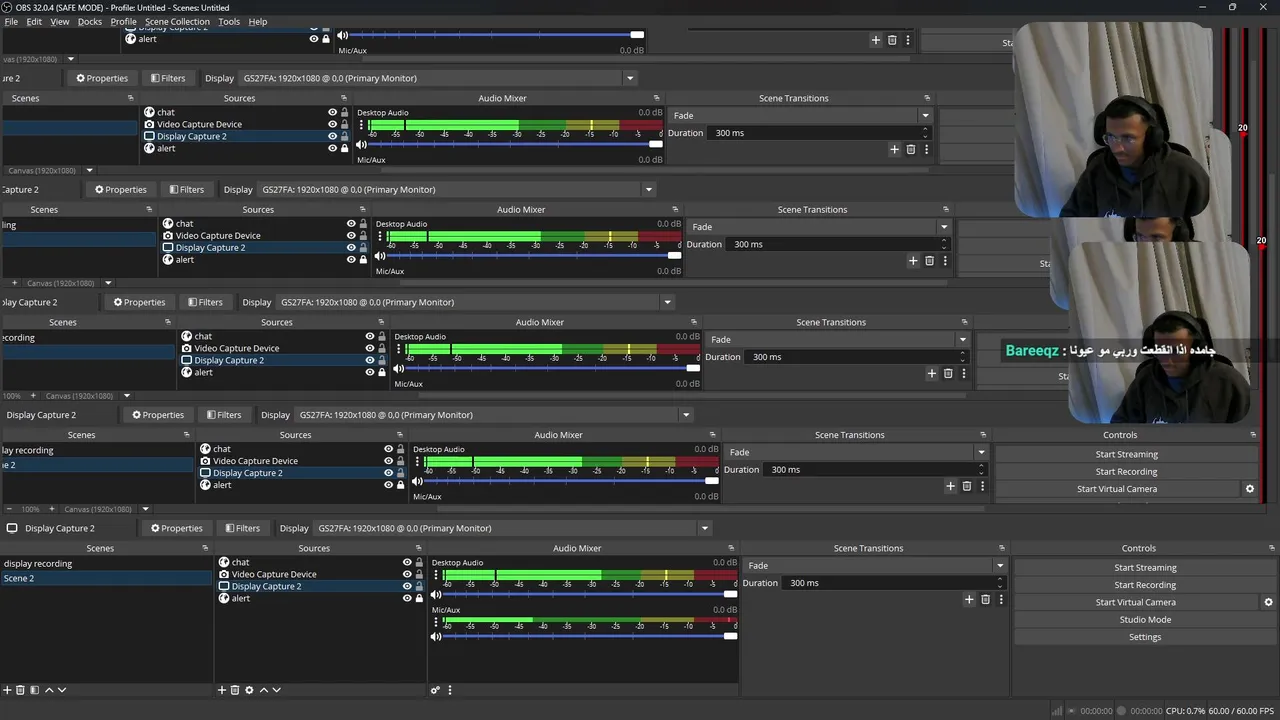Click 'CPU: 0.7%' in status bar

(x=1186, y=711)
